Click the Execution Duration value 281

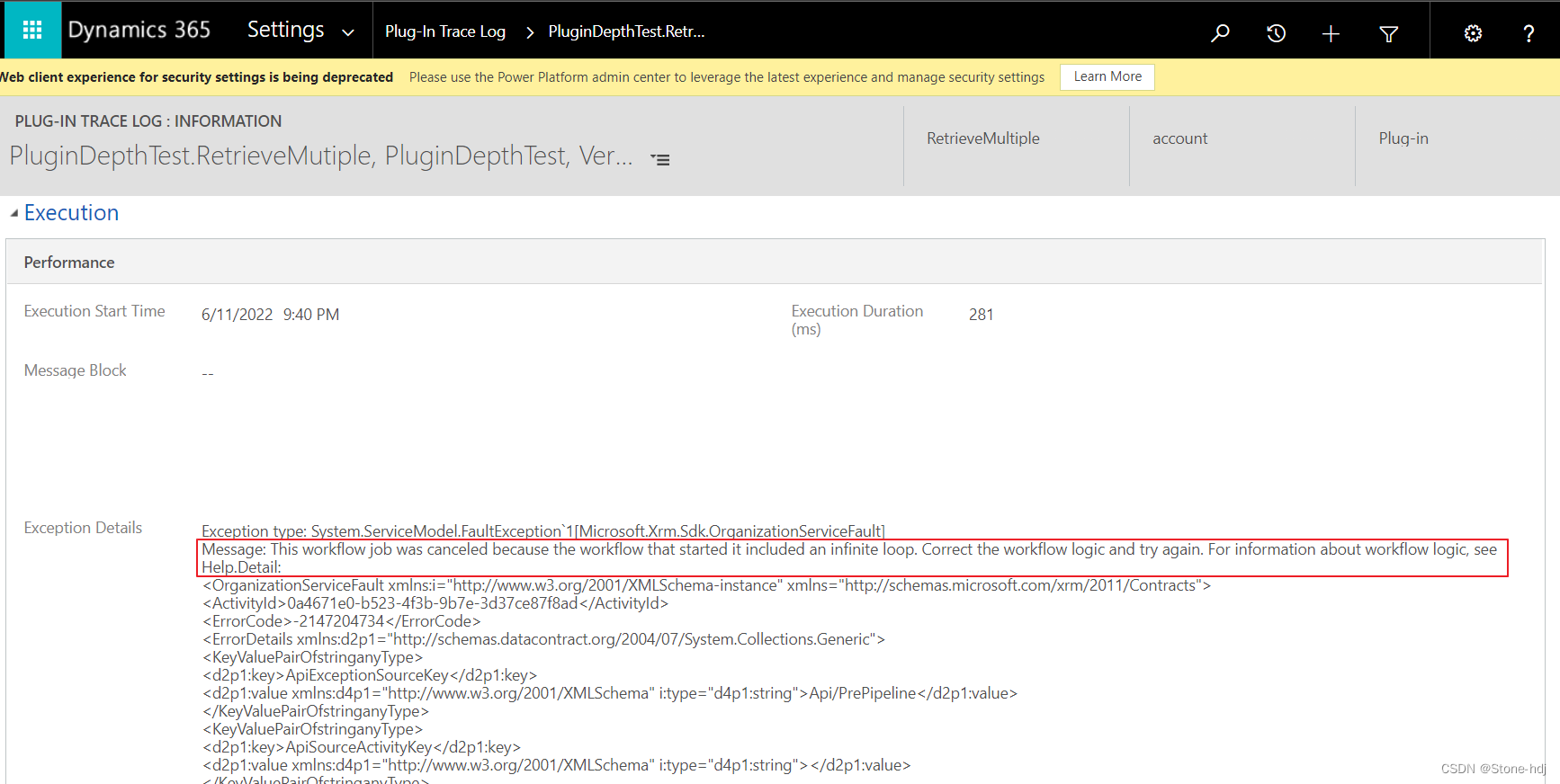coord(981,315)
